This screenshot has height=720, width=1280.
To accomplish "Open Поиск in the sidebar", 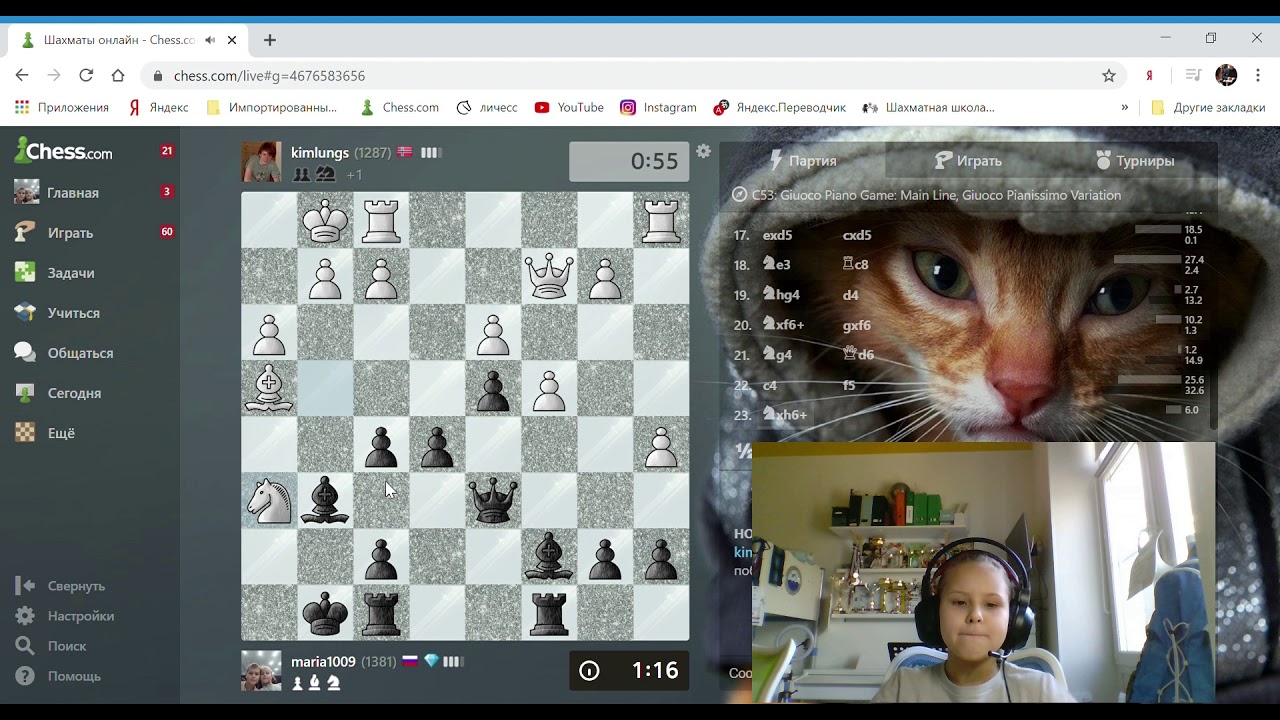I will (66, 646).
